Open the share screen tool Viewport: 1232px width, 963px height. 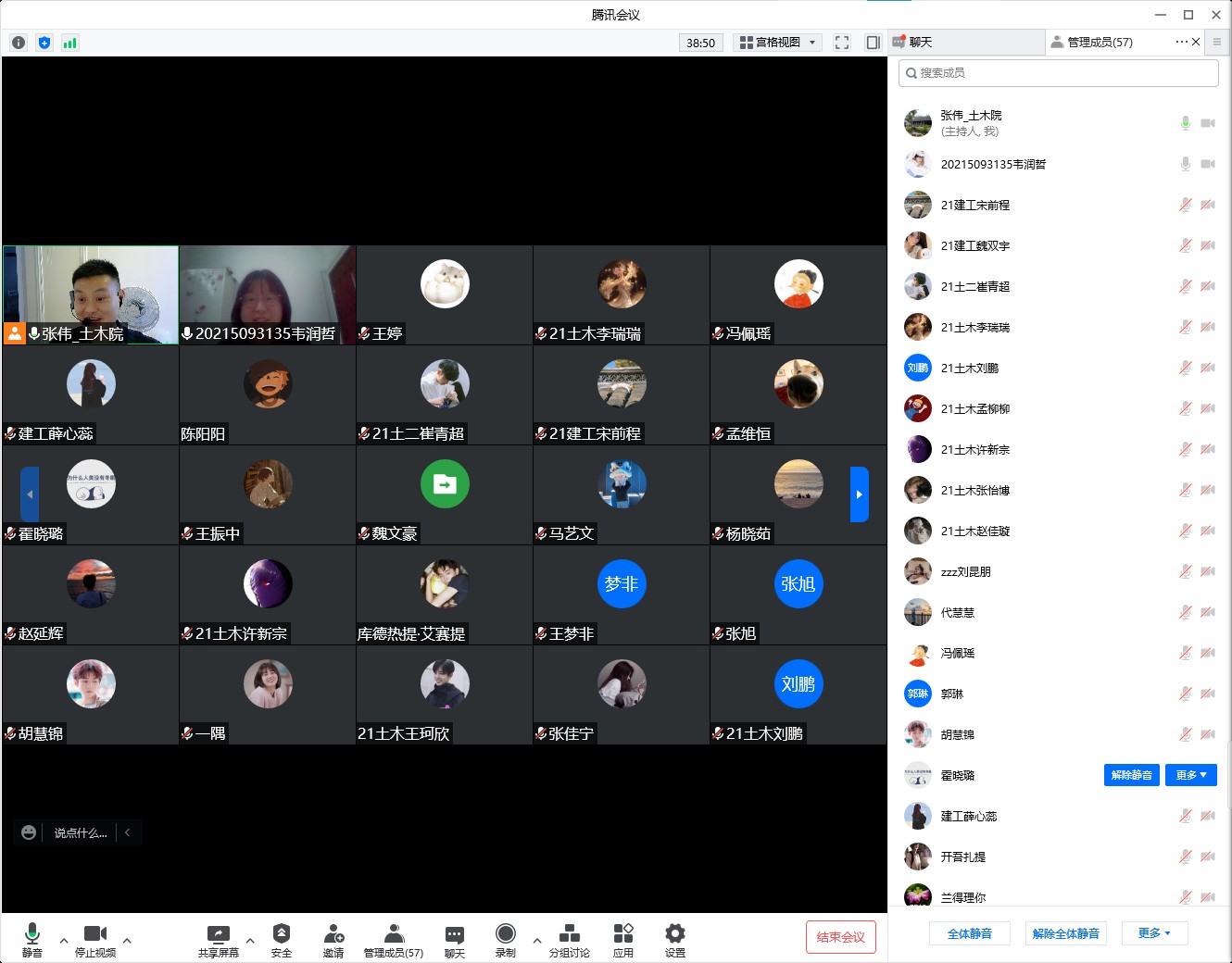[x=218, y=939]
